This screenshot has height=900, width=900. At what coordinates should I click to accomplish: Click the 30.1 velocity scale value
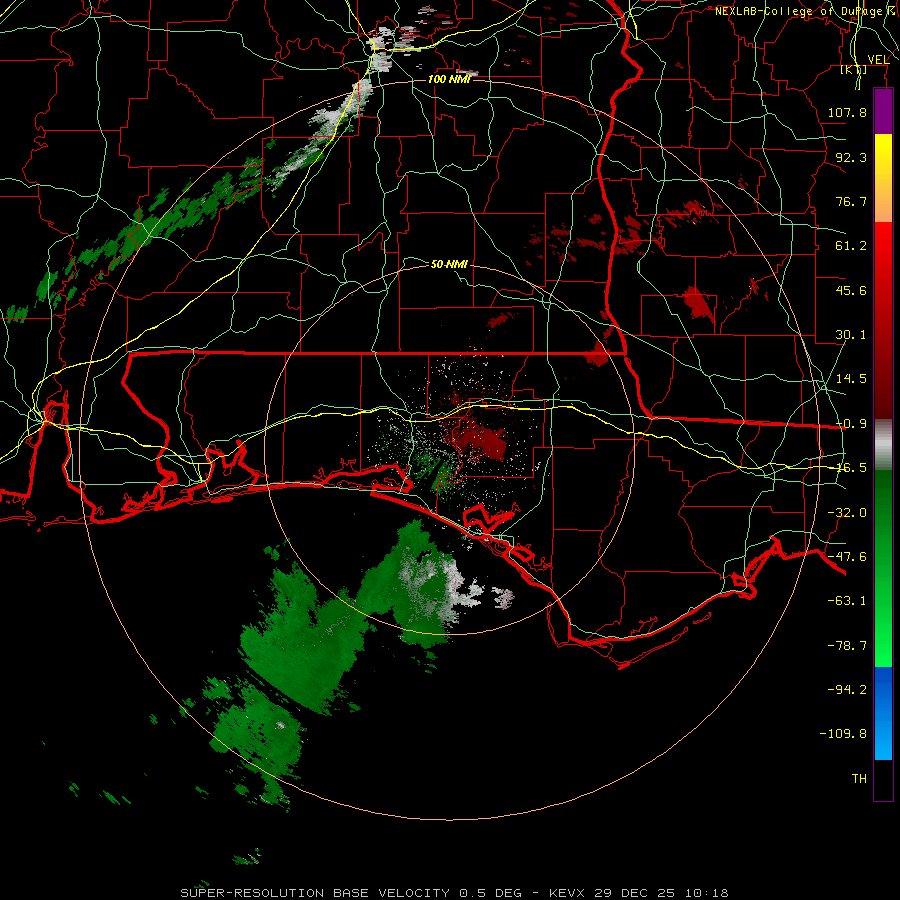pyautogui.click(x=851, y=334)
